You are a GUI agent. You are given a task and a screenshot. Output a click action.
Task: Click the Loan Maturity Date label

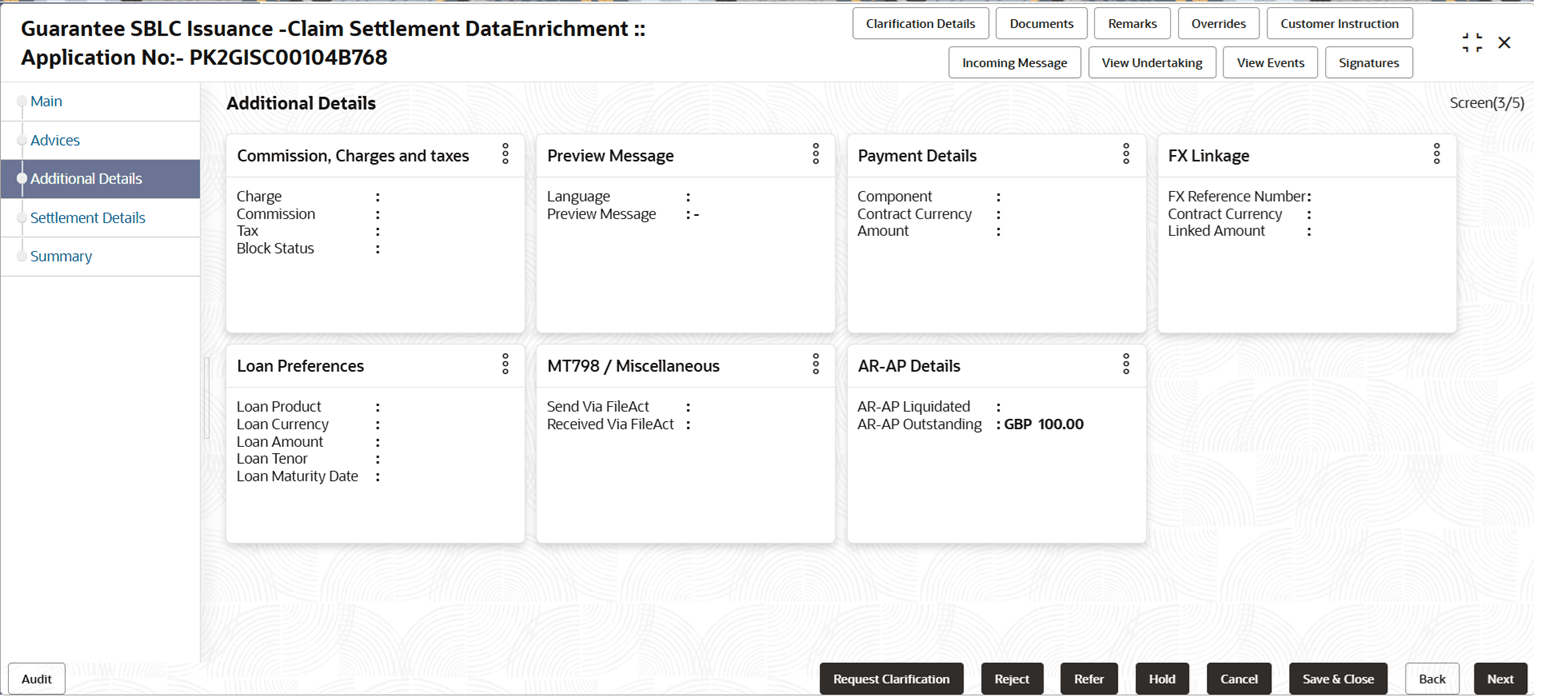click(x=297, y=476)
